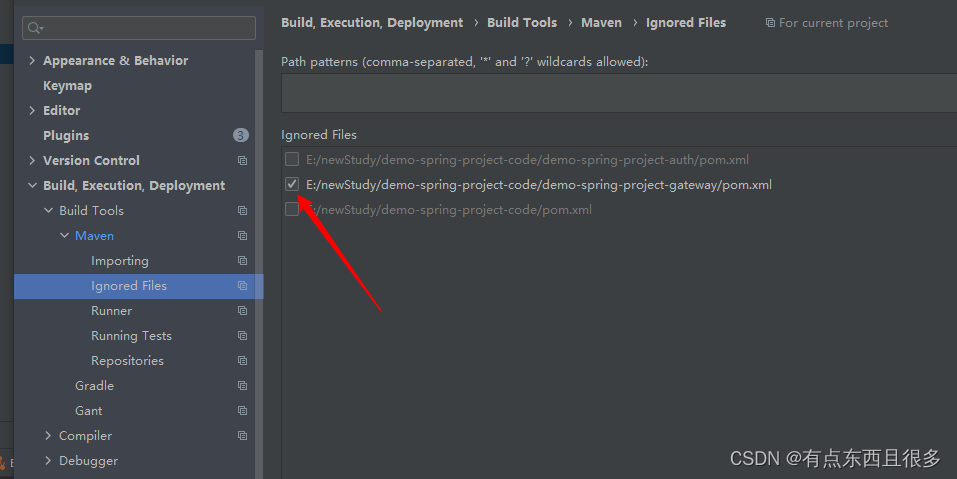The height and width of the screenshot is (479, 957).
Task: Select Runner under Maven settings
Action: pos(111,311)
